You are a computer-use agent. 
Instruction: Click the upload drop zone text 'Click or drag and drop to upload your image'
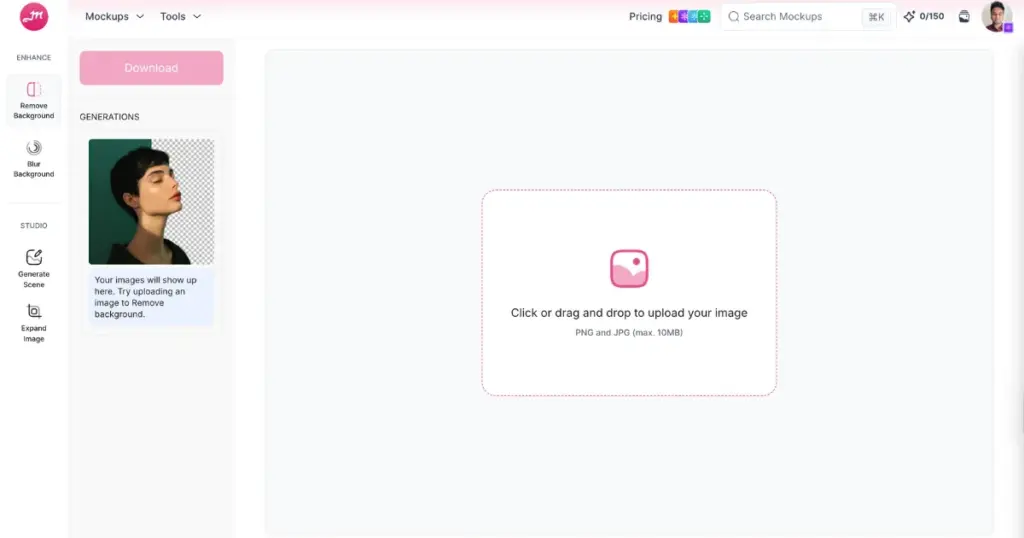[629, 313]
